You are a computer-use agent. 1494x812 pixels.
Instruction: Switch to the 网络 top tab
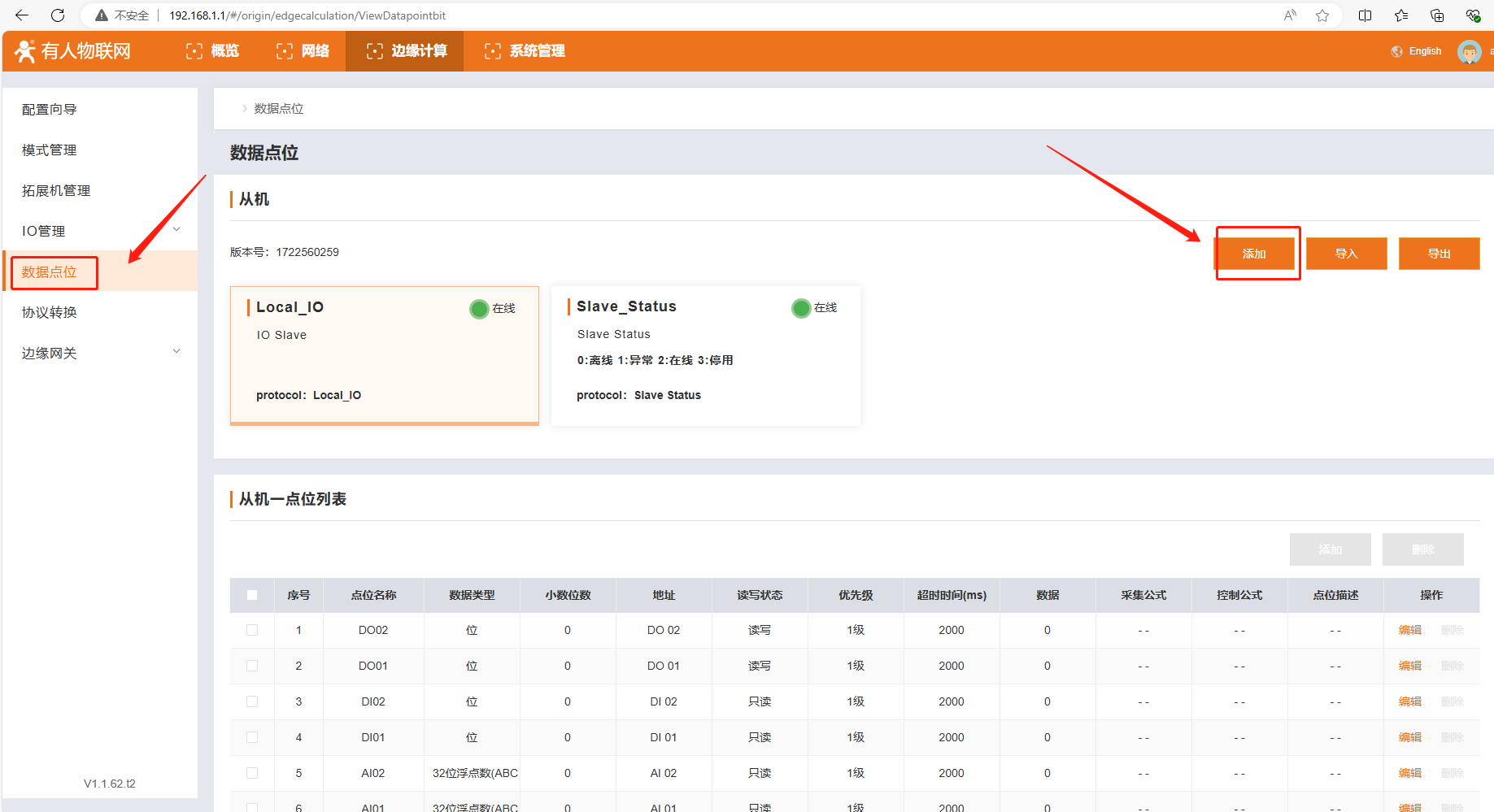(303, 51)
